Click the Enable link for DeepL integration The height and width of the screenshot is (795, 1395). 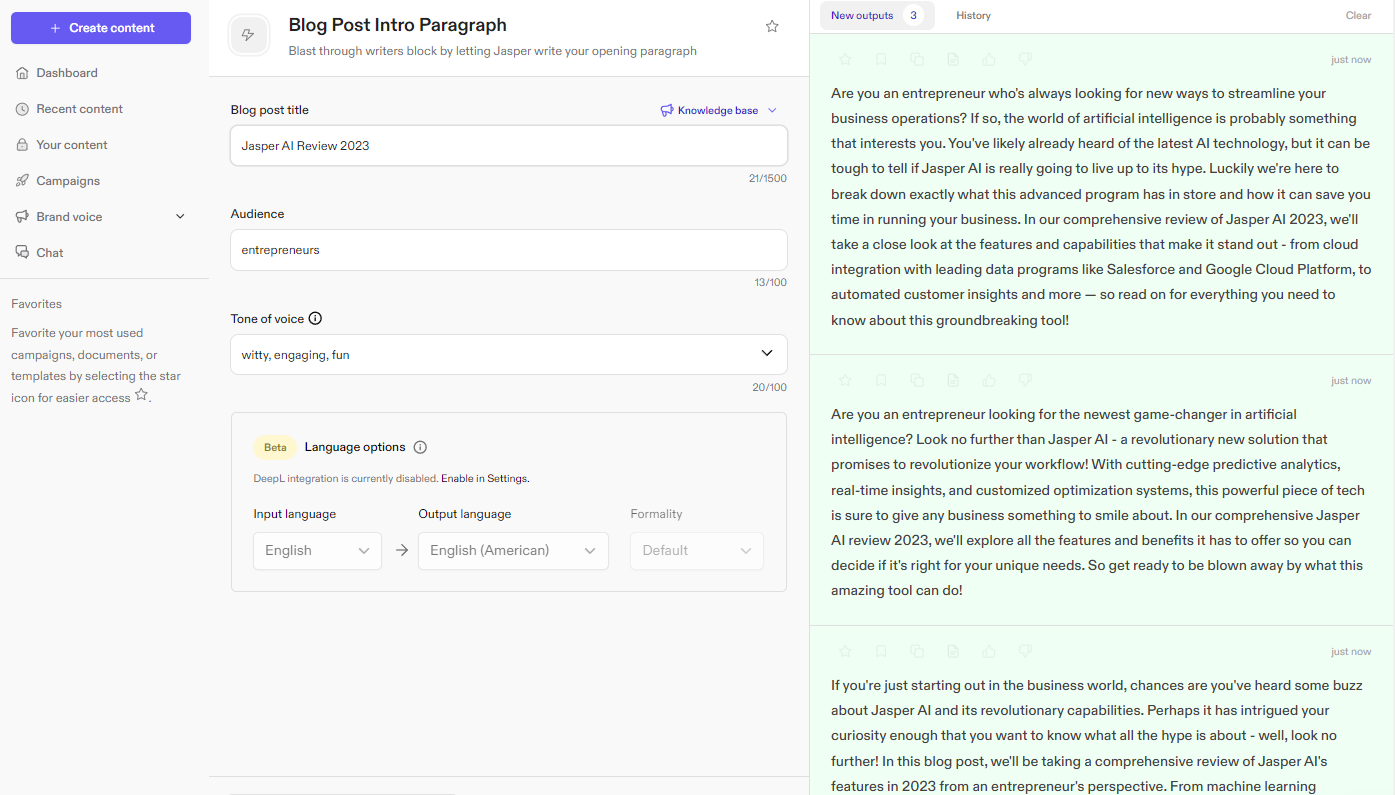[457, 479]
